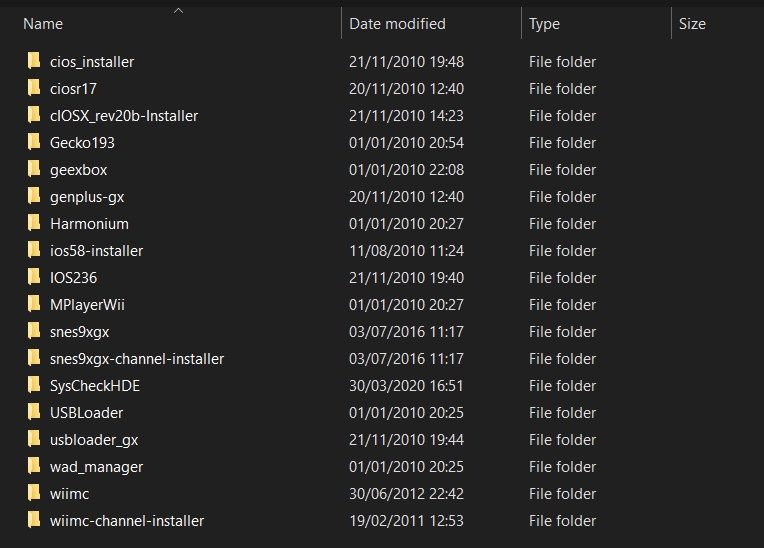Click the date 21/11/2010 14:23
This screenshot has width=764, height=548.
(406, 116)
